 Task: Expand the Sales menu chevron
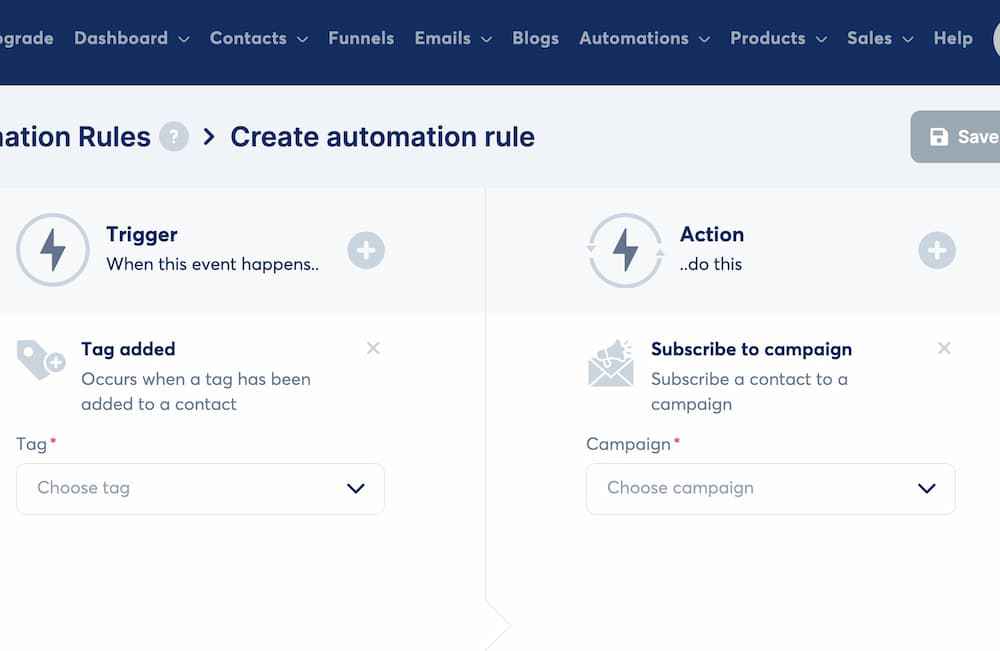pyautogui.click(x=906, y=40)
